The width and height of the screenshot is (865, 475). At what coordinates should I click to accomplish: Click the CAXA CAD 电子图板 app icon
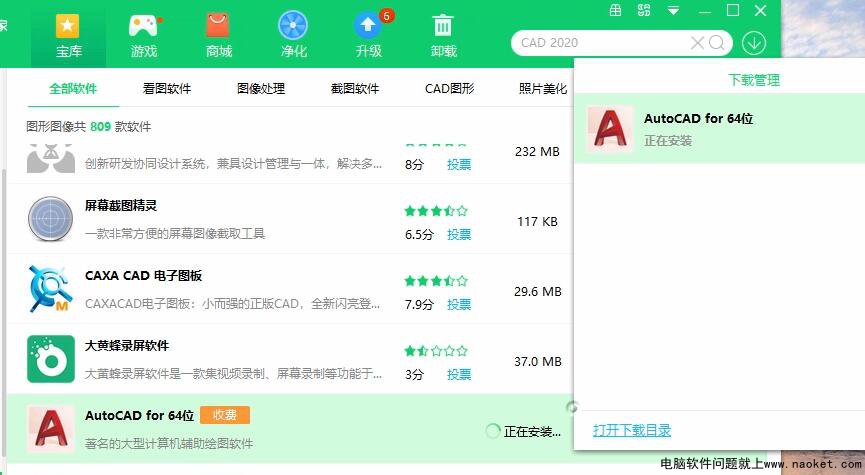[51, 289]
